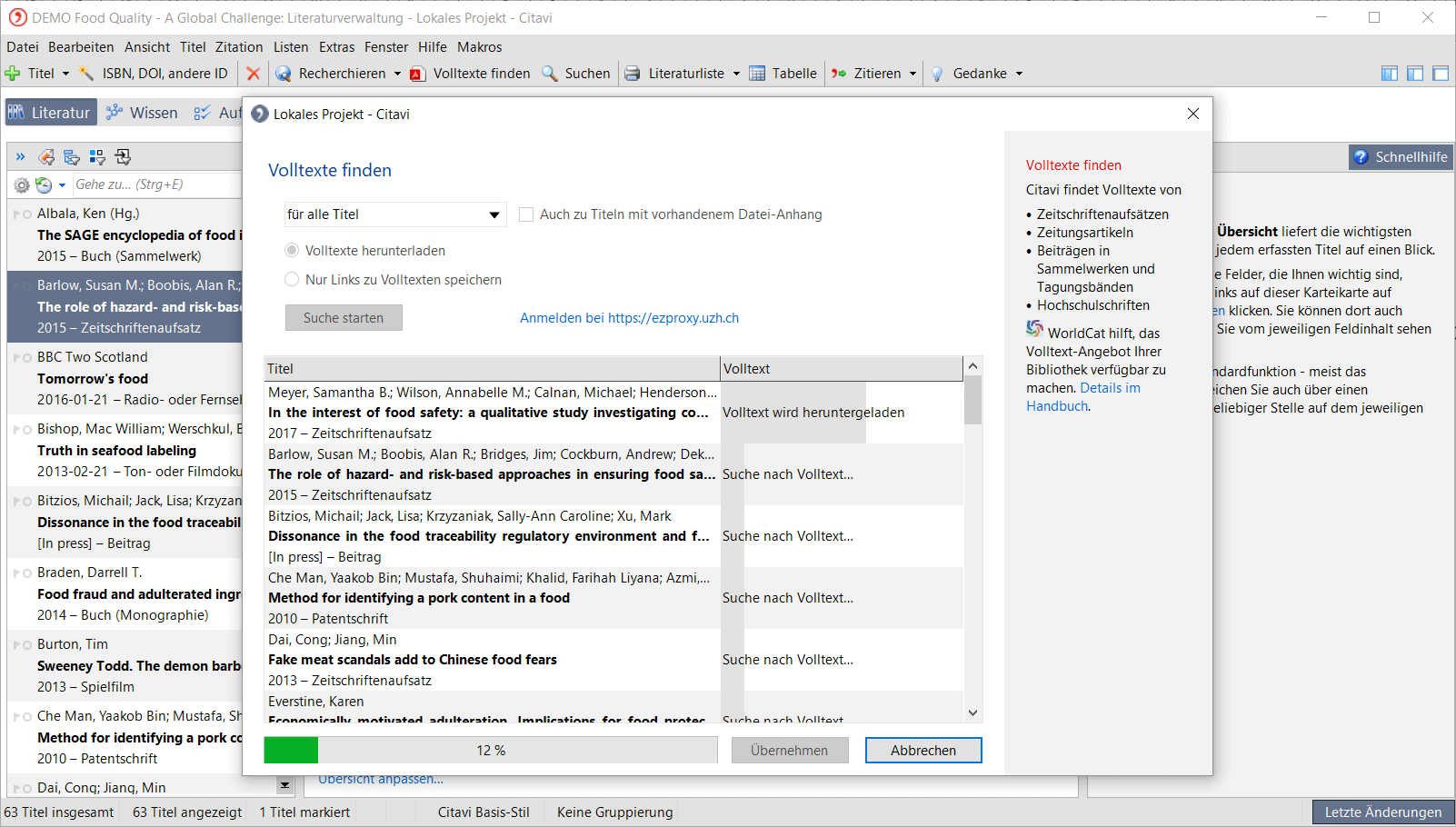Click the categories folder icon in the list toolbar
Image resolution: width=1456 pixels, height=827 pixels.
72,157
